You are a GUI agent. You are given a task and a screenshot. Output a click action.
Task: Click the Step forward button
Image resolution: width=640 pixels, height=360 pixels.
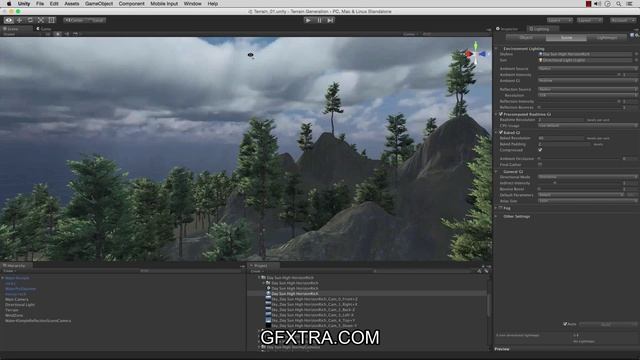(330, 20)
